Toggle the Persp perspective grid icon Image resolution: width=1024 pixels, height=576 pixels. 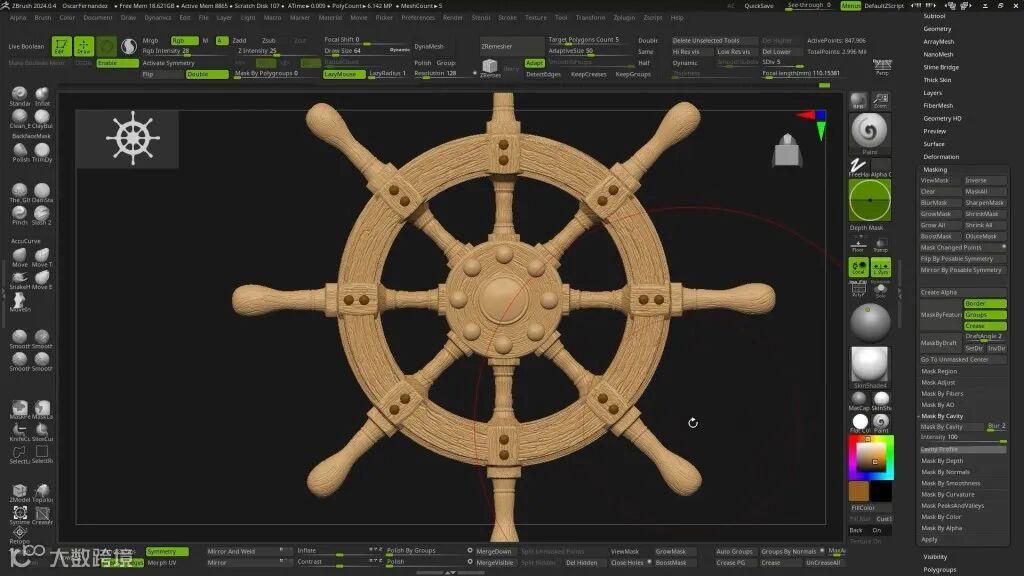882,66
